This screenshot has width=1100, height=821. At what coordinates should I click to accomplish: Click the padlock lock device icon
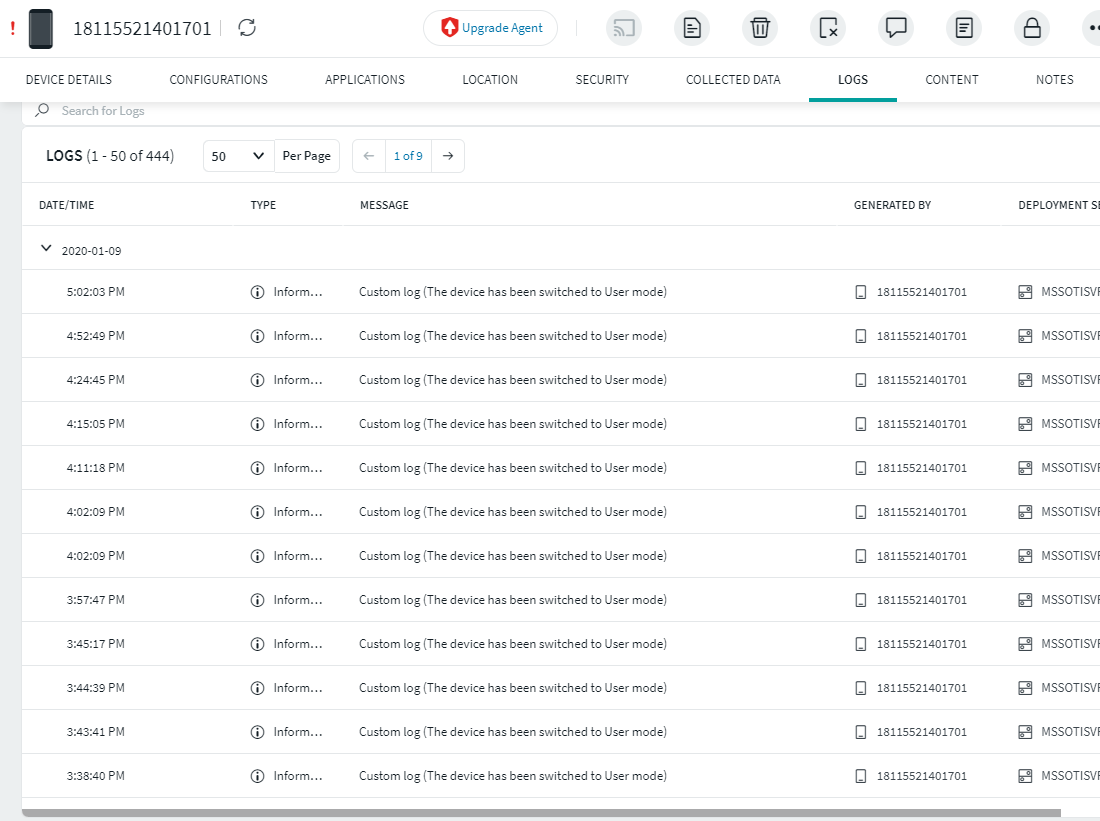(1031, 28)
